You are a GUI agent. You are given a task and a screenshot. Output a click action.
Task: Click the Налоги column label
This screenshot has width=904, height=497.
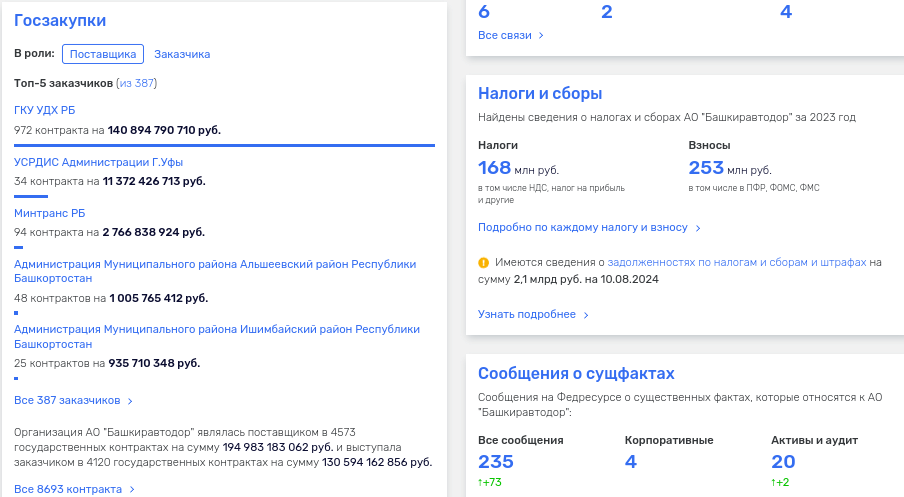[498, 145]
